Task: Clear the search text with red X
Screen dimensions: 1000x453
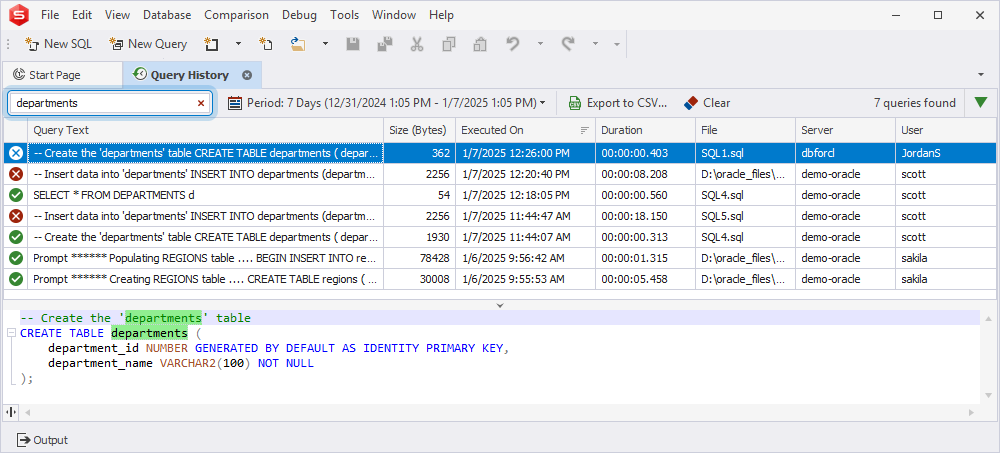Action: 201,103
